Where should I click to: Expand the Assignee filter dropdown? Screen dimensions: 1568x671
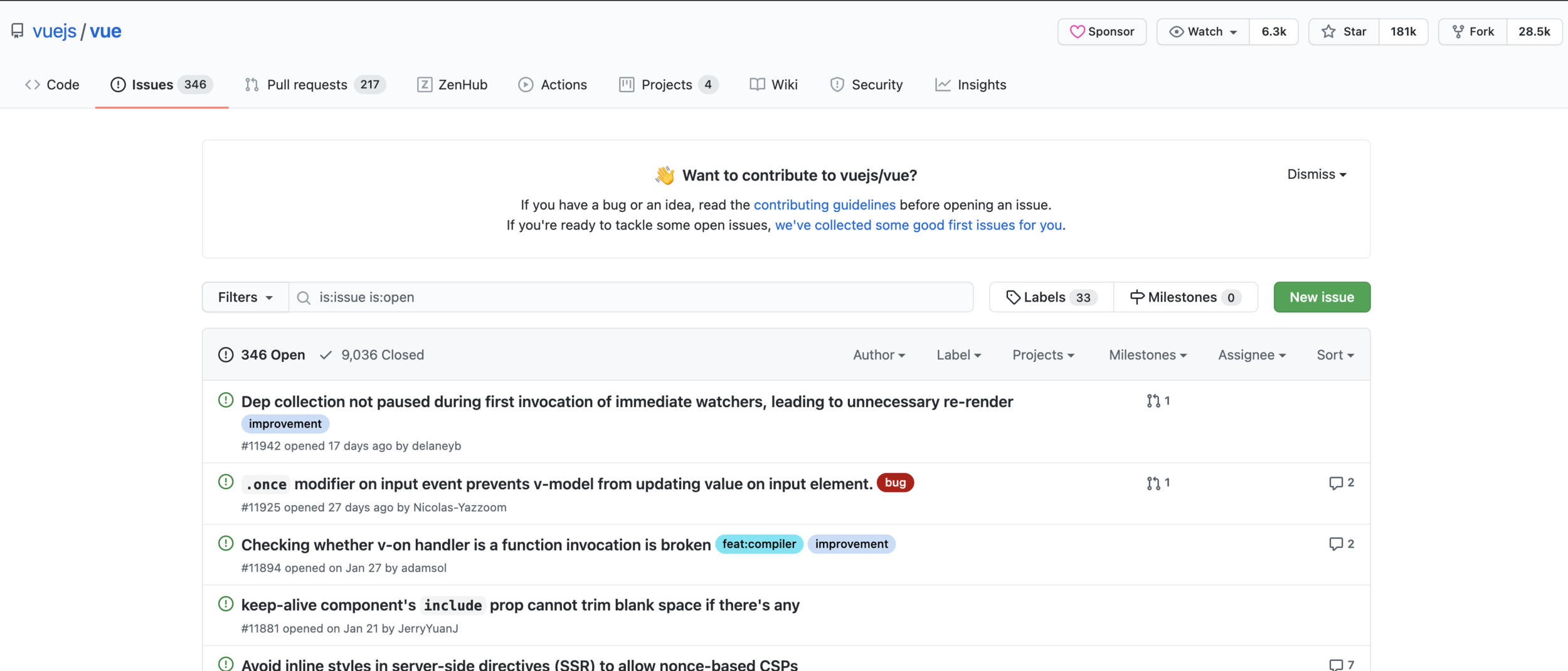click(x=1252, y=355)
